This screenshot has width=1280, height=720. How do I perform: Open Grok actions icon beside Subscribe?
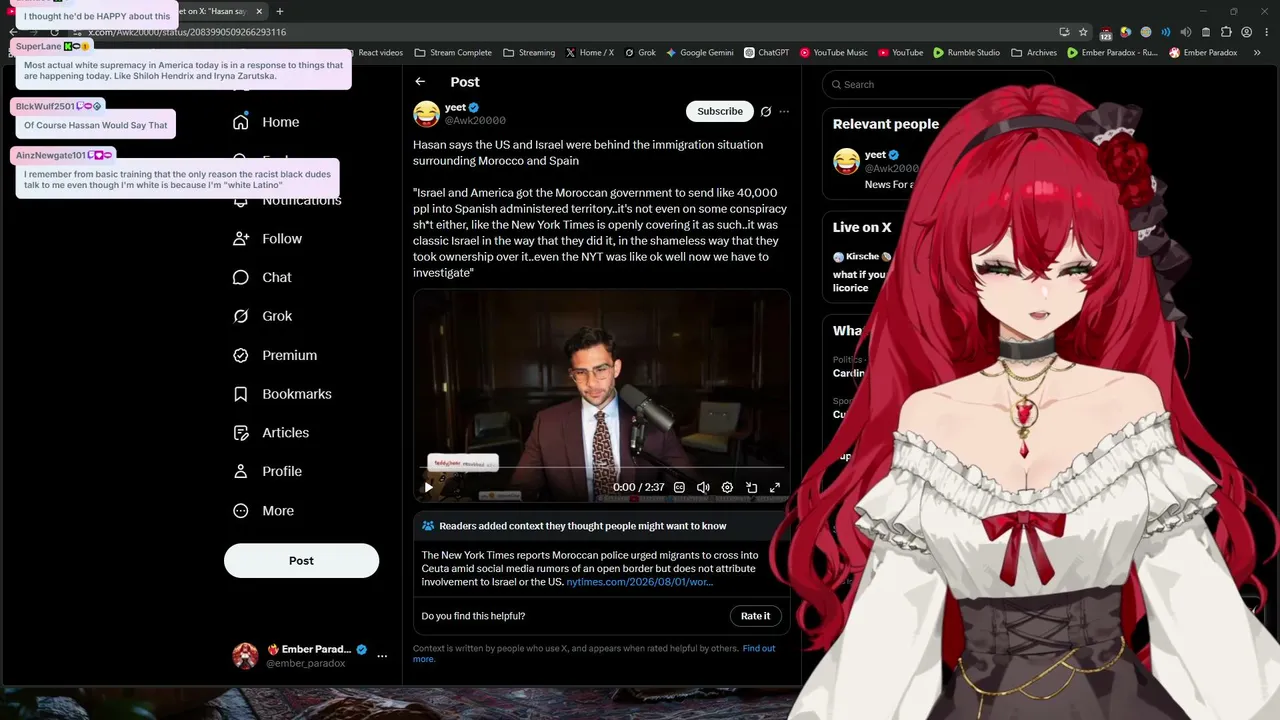click(x=766, y=111)
